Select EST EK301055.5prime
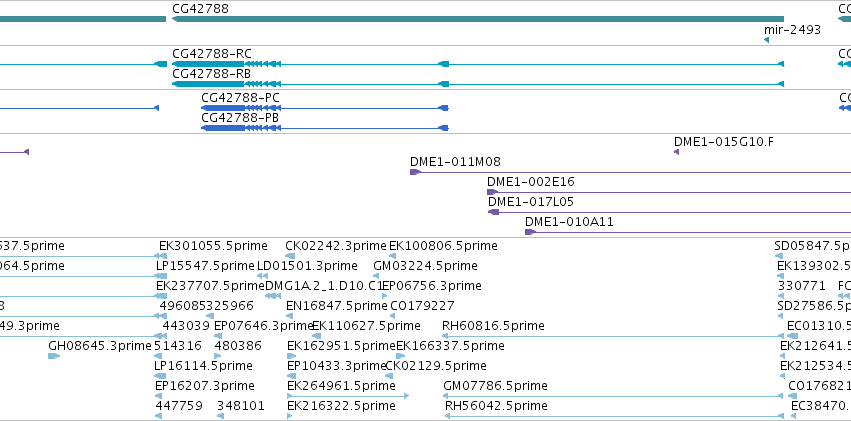 213,246
